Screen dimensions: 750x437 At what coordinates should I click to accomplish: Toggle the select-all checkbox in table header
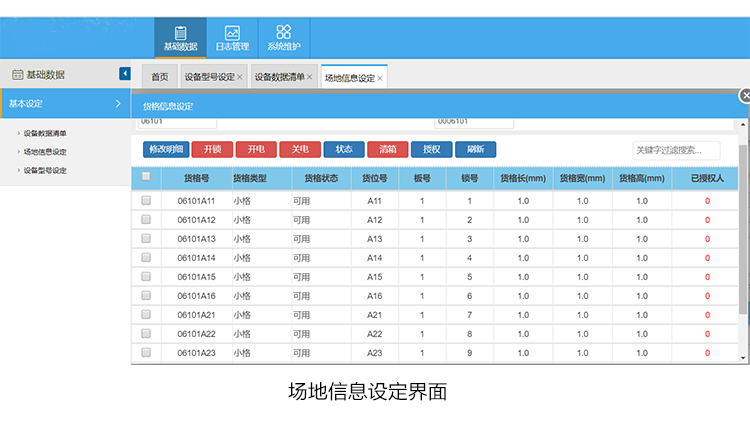click(x=146, y=177)
